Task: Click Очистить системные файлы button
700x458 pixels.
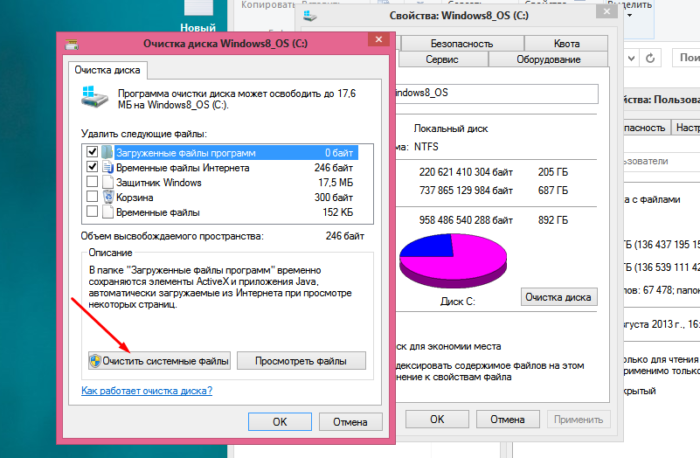Action: click(159, 361)
